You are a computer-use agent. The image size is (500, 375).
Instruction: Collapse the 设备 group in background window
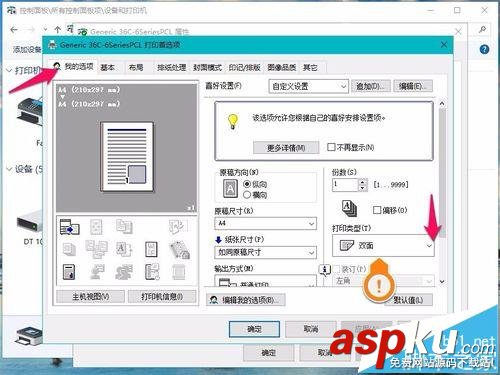point(9,169)
